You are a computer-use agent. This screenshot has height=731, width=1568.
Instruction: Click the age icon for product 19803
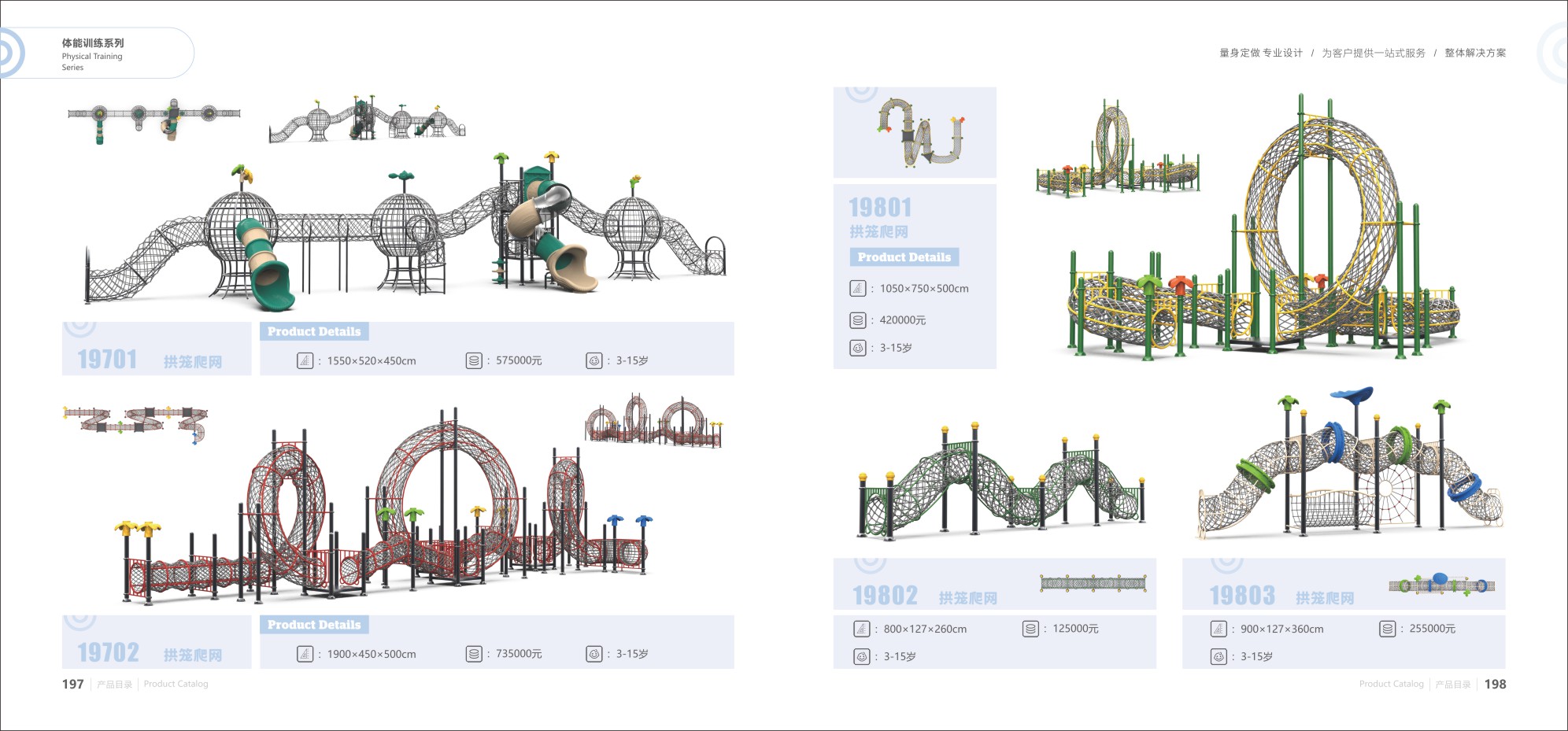[x=1218, y=656]
